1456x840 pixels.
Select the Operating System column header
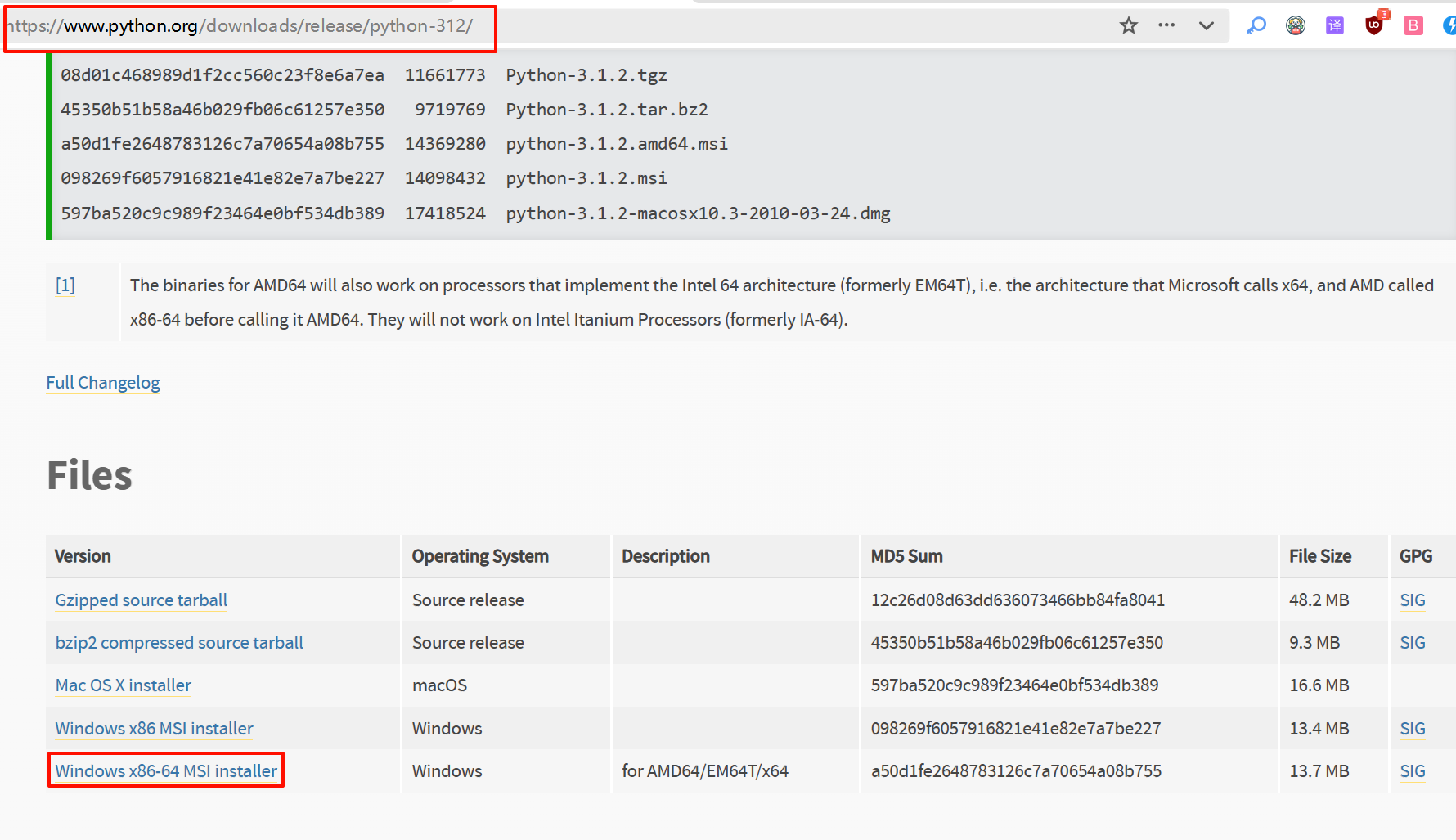pos(480,556)
